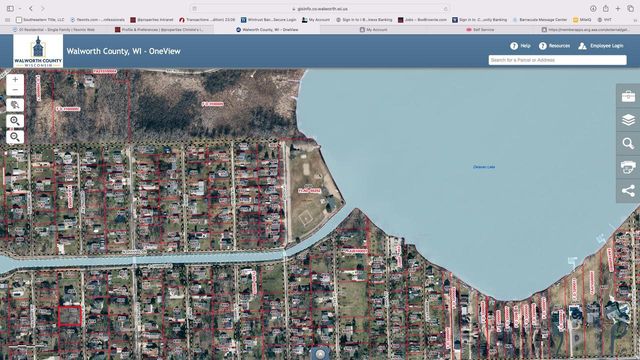Open the Wintrust Bank Secure Login bookmark
The height and width of the screenshot is (360, 640).
(x=269, y=20)
